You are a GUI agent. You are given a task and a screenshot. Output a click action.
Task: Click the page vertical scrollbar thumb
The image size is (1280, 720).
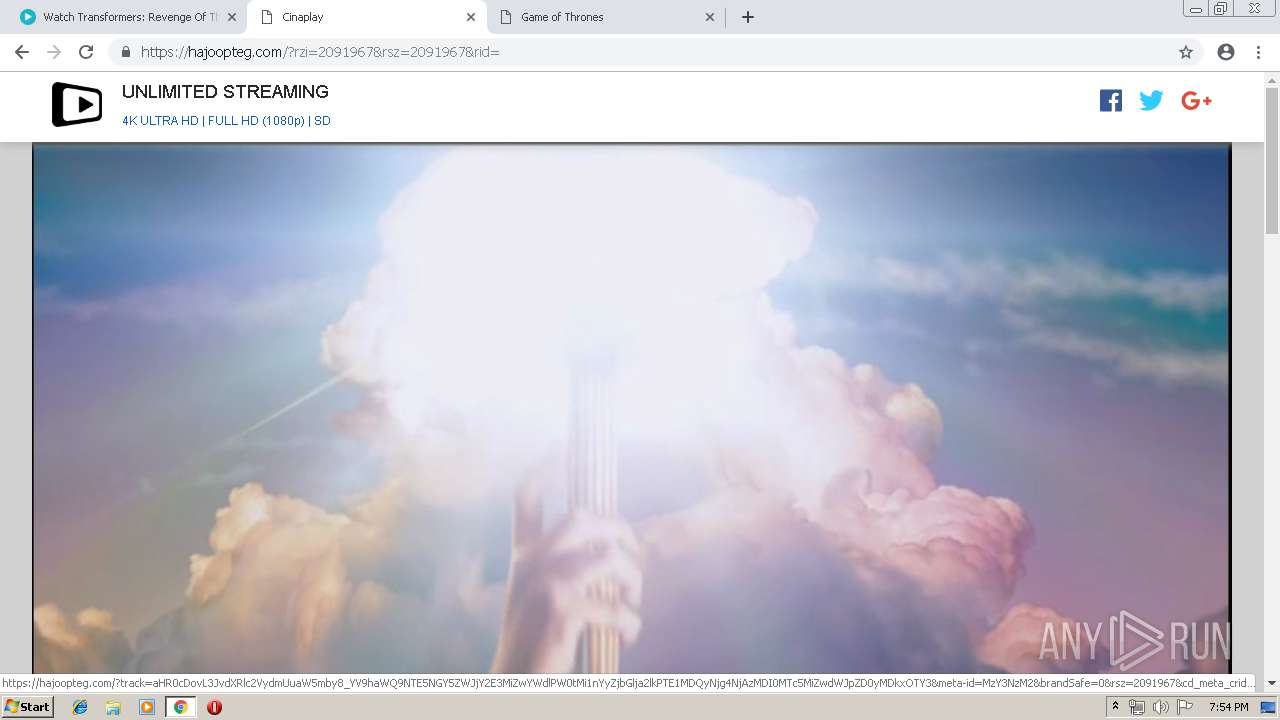pos(1272,161)
